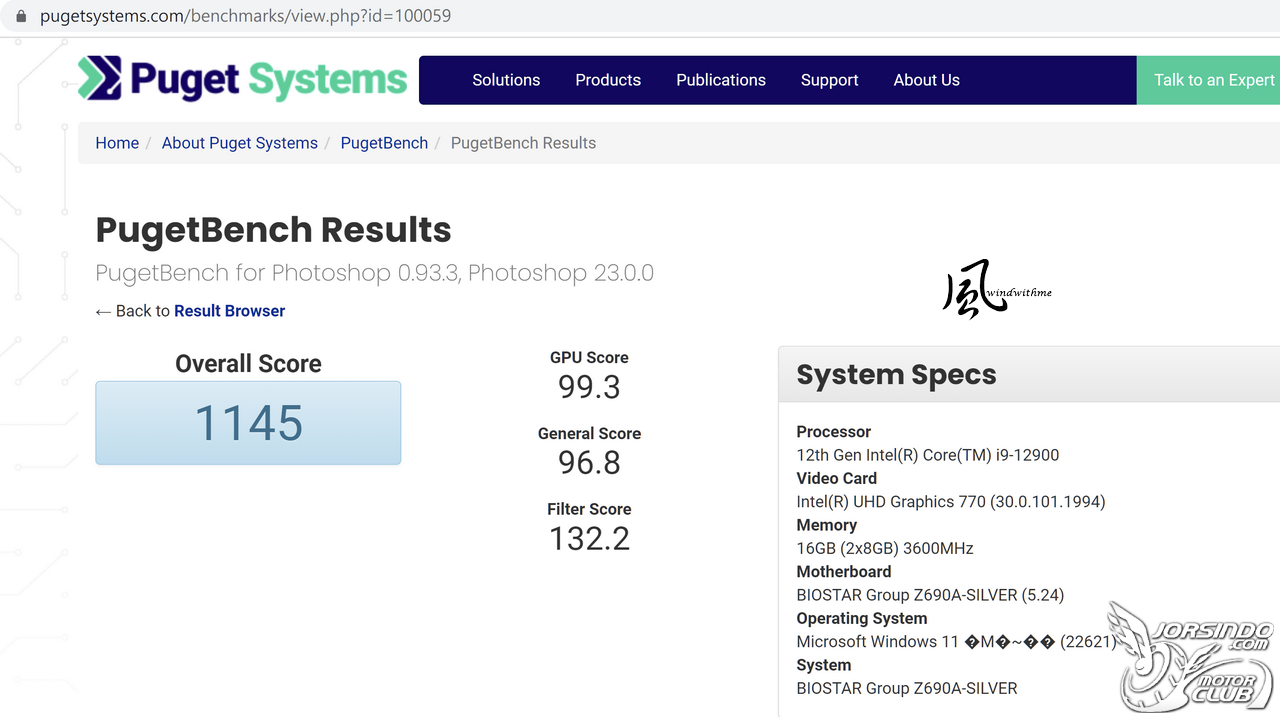This screenshot has height=717, width=1280.
Task: Open the PugetBench breadcrumb link
Action: (x=384, y=143)
